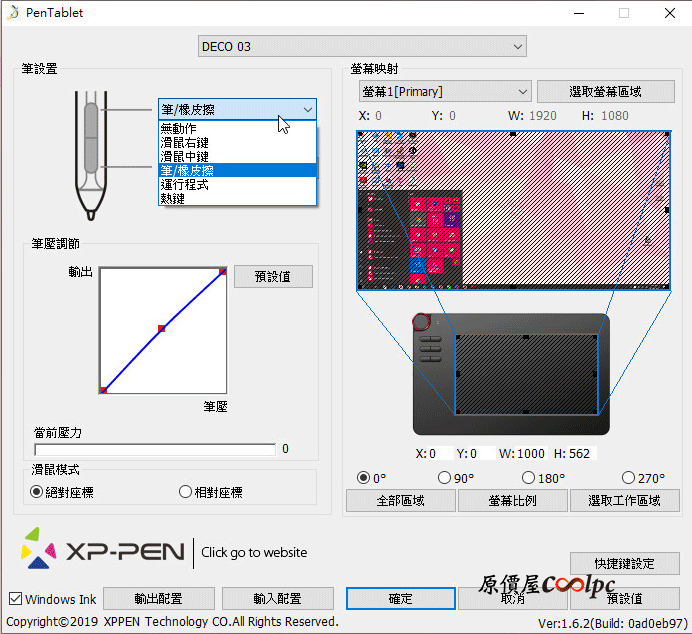Click the 輸入配置 import button
This screenshot has height=634, width=692.
click(278, 599)
